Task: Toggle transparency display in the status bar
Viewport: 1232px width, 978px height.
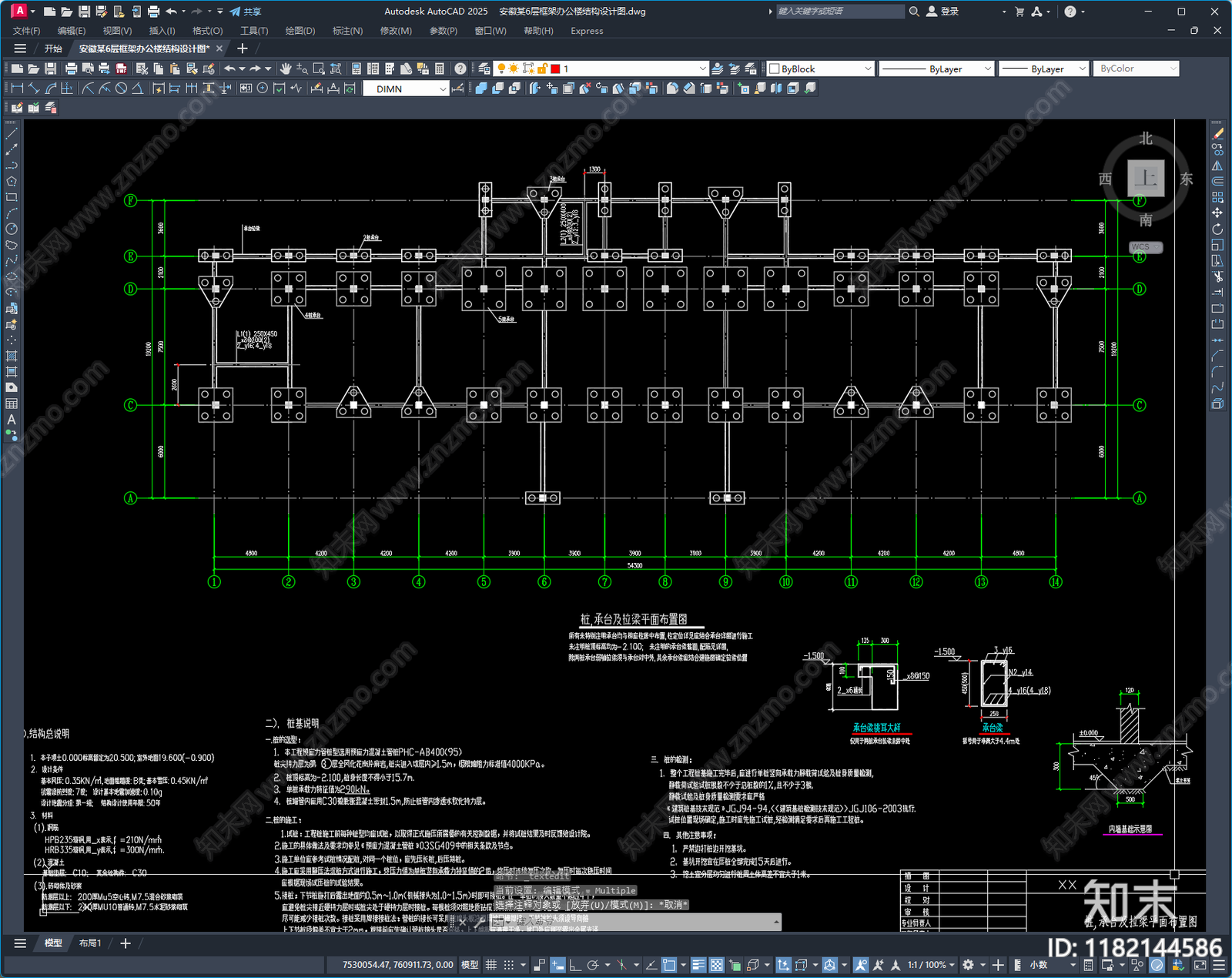Action: tap(716, 965)
